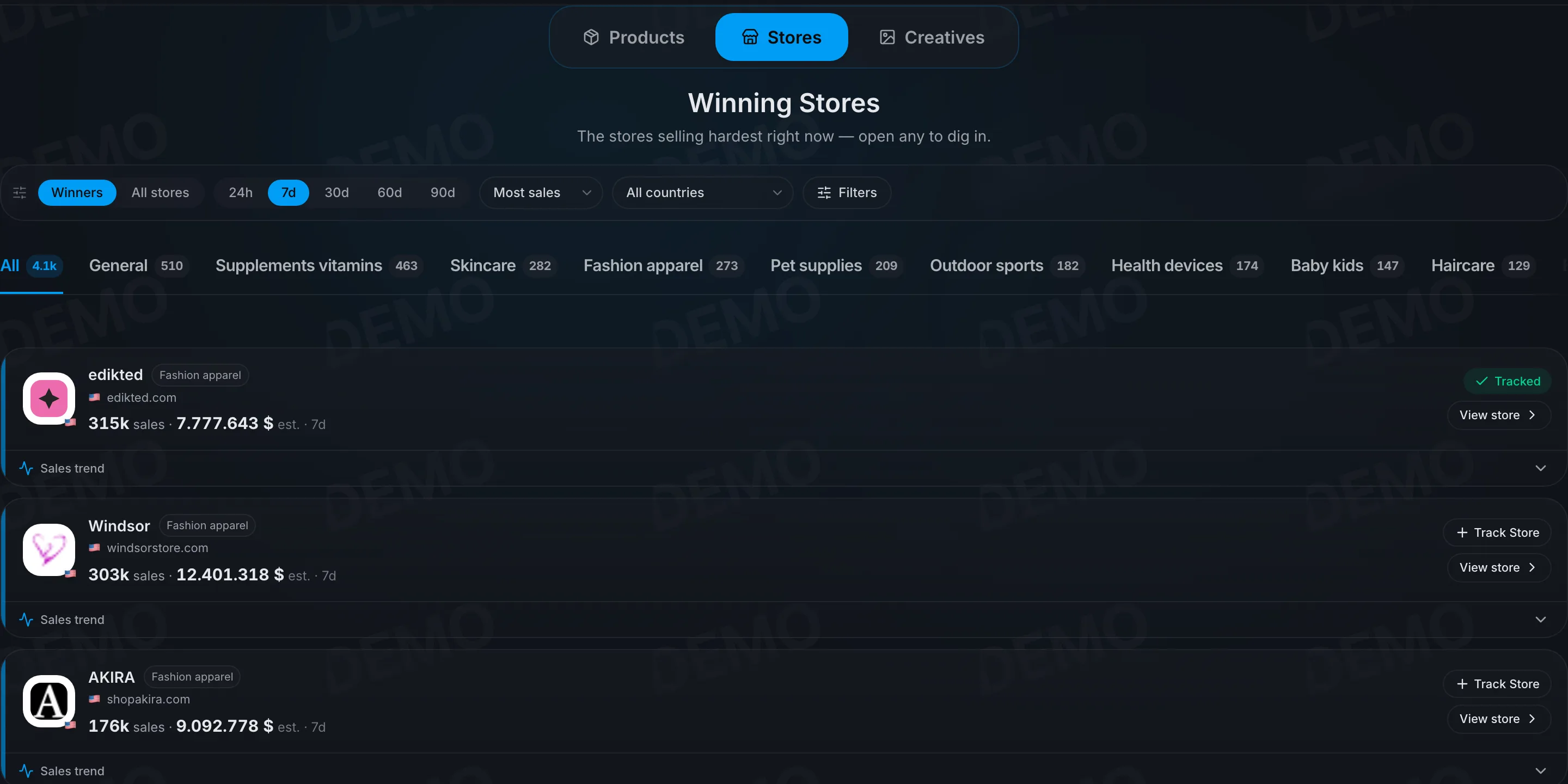Open the Products tab
This screenshot has height=784, width=1568.
pos(634,37)
